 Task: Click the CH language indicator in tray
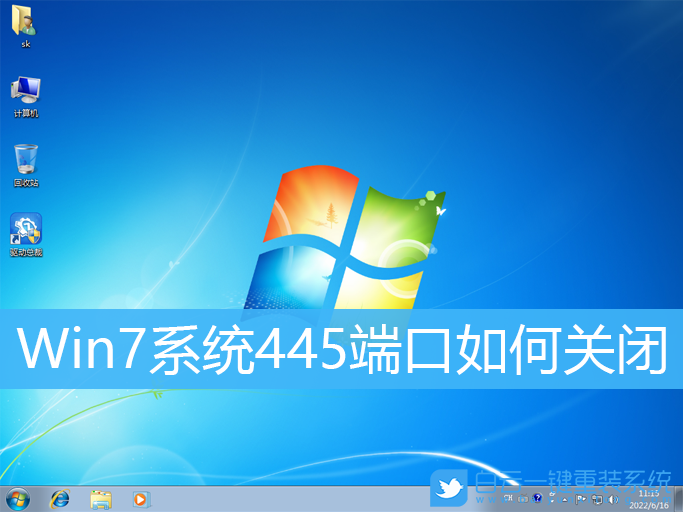click(x=508, y=498)
